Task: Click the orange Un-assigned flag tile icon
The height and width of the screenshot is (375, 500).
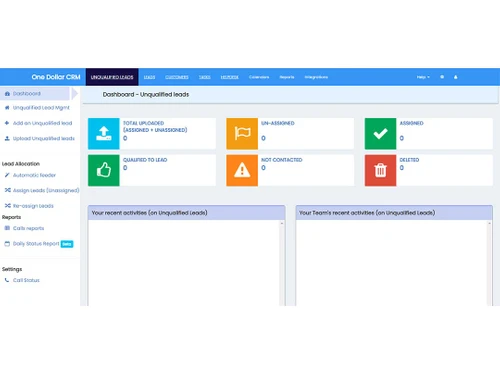Action: 242,133
